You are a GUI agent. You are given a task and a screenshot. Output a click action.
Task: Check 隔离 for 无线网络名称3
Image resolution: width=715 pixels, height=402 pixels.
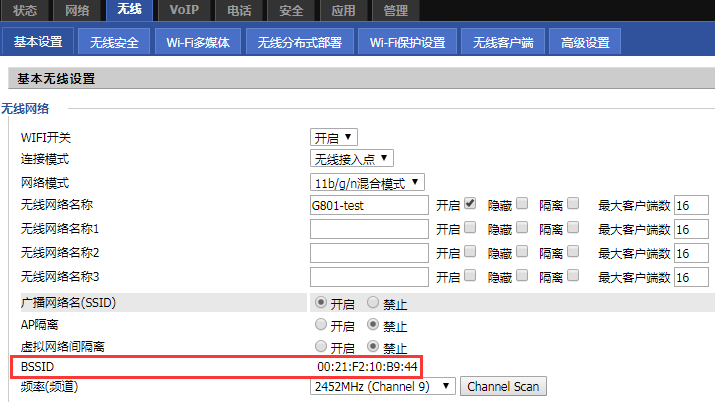tap(573, 275)
